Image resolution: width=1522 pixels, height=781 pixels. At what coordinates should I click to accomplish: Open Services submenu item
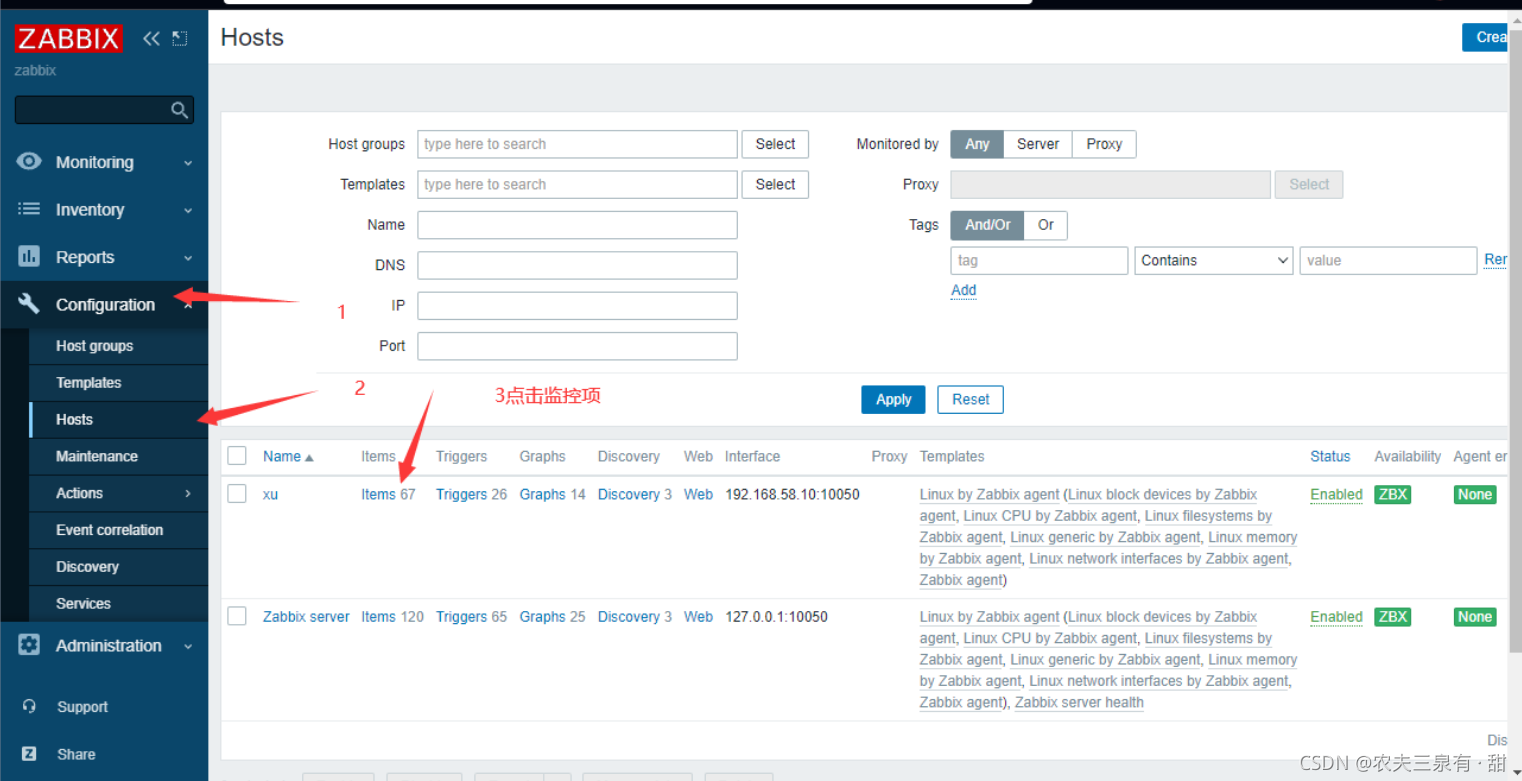(83, 604)
